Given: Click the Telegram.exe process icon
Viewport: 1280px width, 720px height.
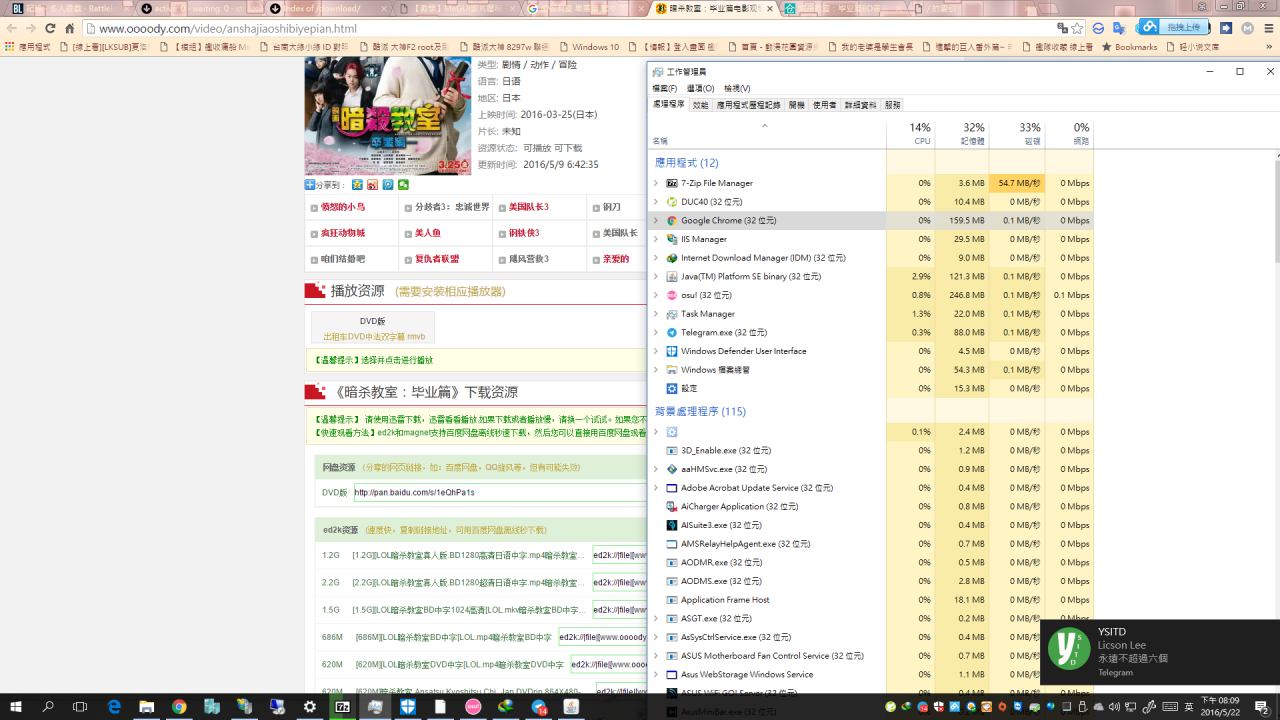Looking at the screenshot, I should point(672,332).
